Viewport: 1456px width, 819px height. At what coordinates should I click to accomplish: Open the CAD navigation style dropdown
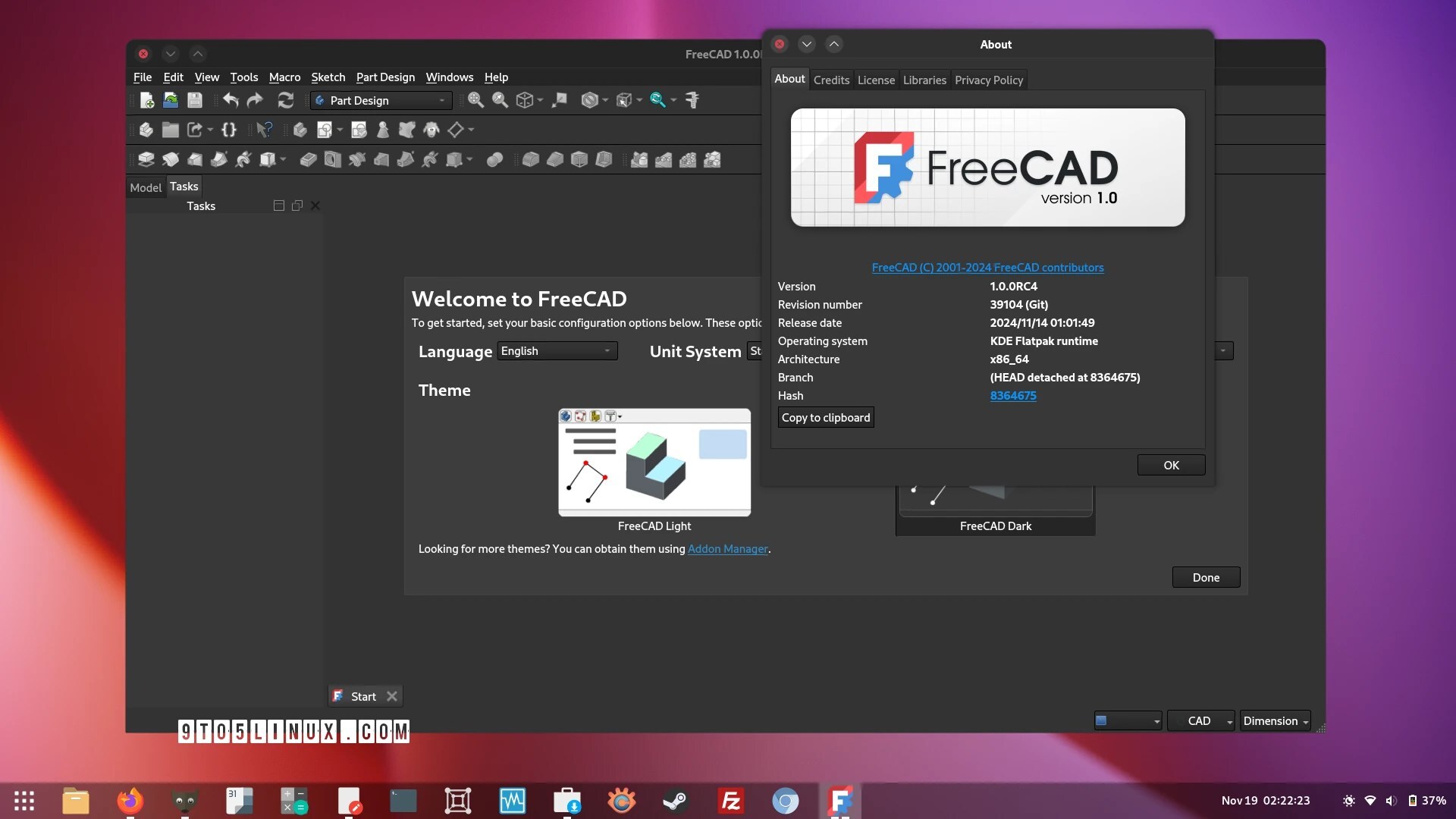(x=1201, y=720)
